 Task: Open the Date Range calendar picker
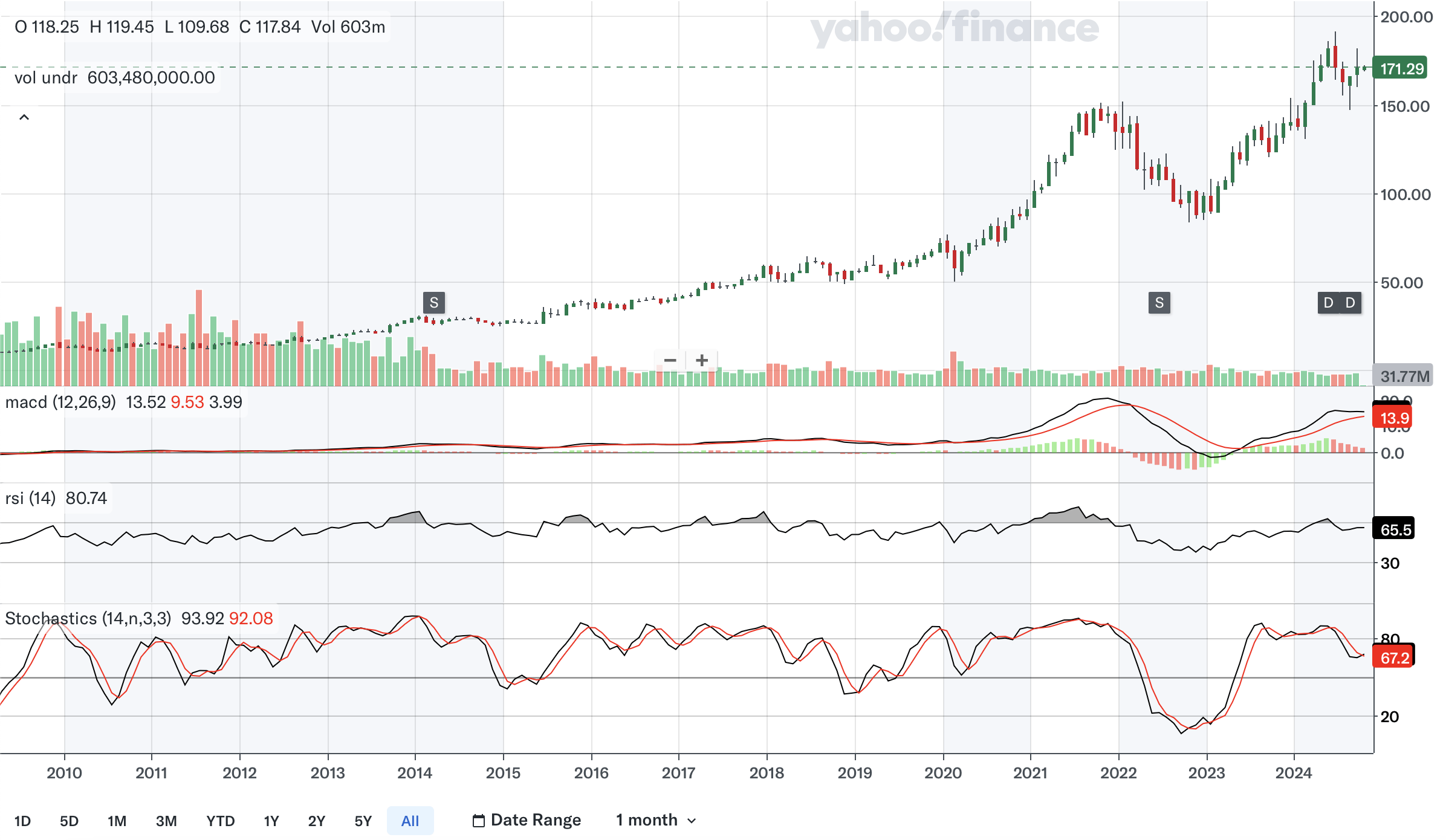(527, 820)
